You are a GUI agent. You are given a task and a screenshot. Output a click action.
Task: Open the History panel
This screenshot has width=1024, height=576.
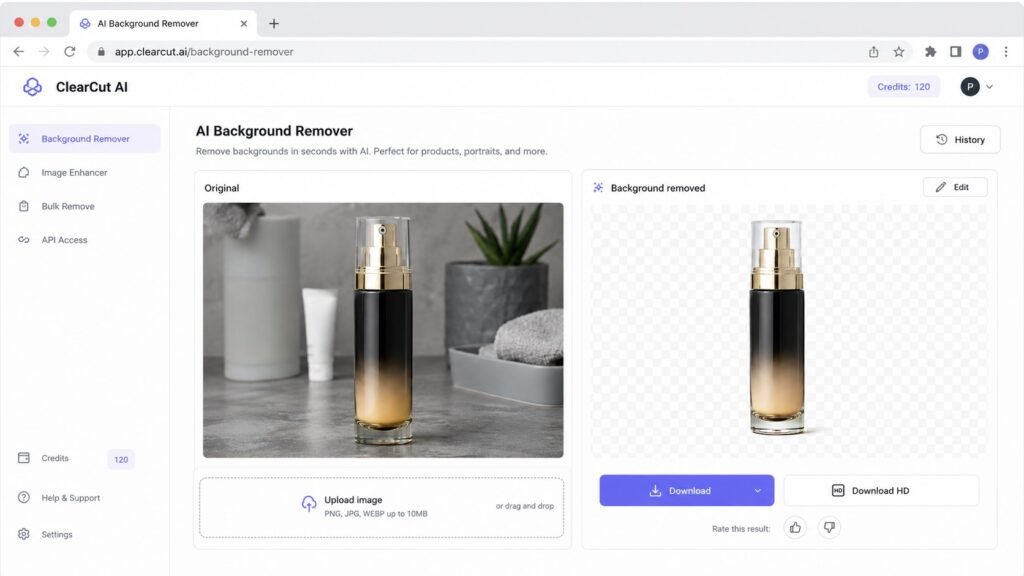[960, 140]
